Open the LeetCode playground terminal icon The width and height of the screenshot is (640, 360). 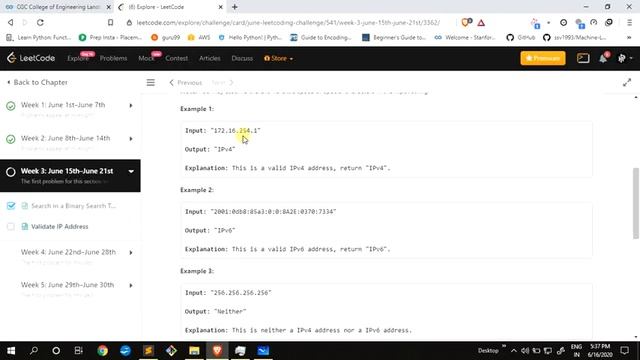pos(583,58)
